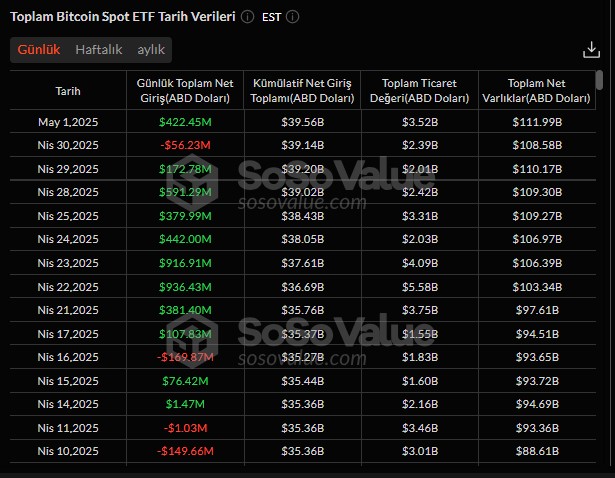
Task: Click the $110.17B net assets value
Action: tap(537, 169)
